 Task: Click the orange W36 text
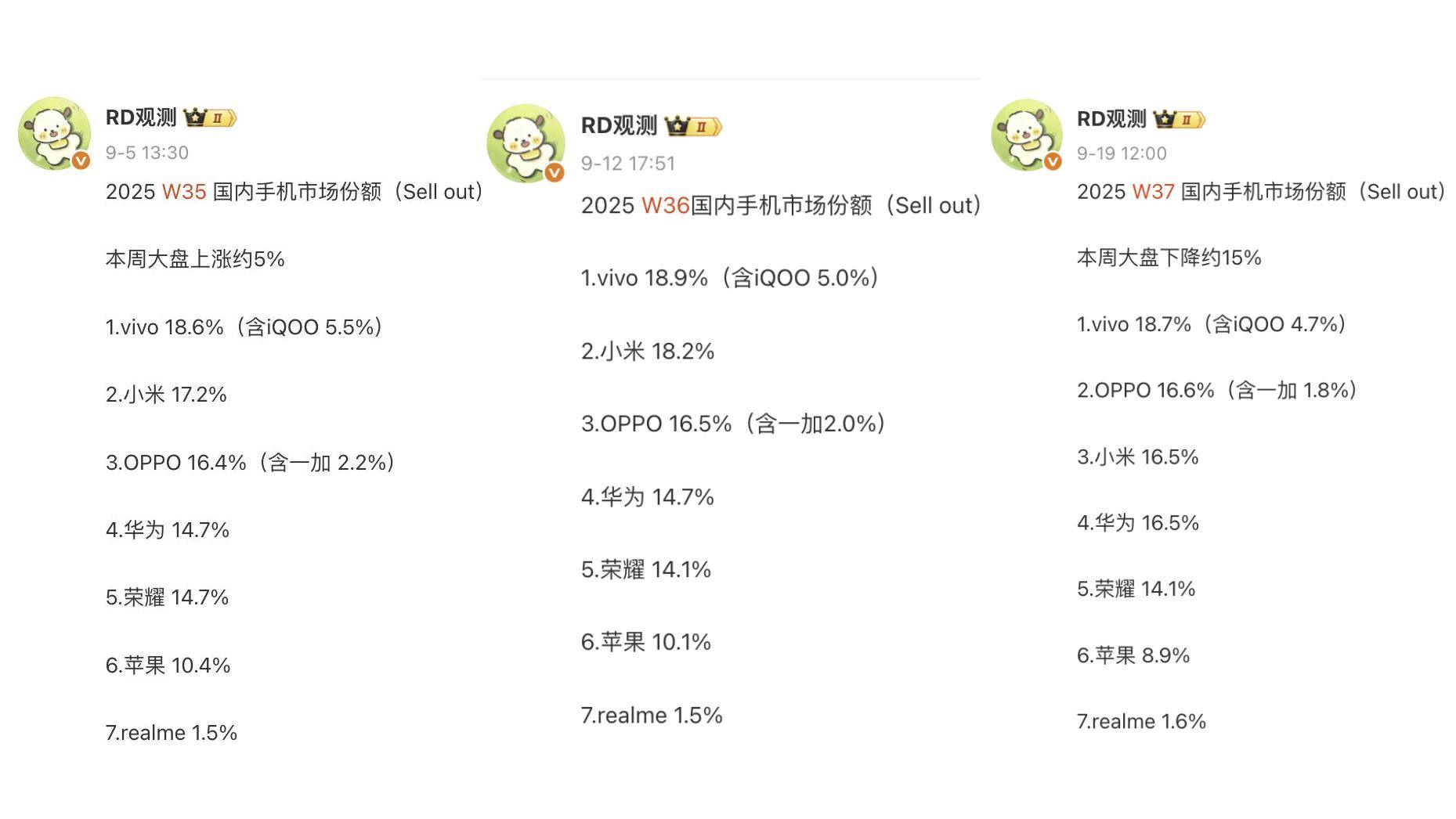point(665,205)
